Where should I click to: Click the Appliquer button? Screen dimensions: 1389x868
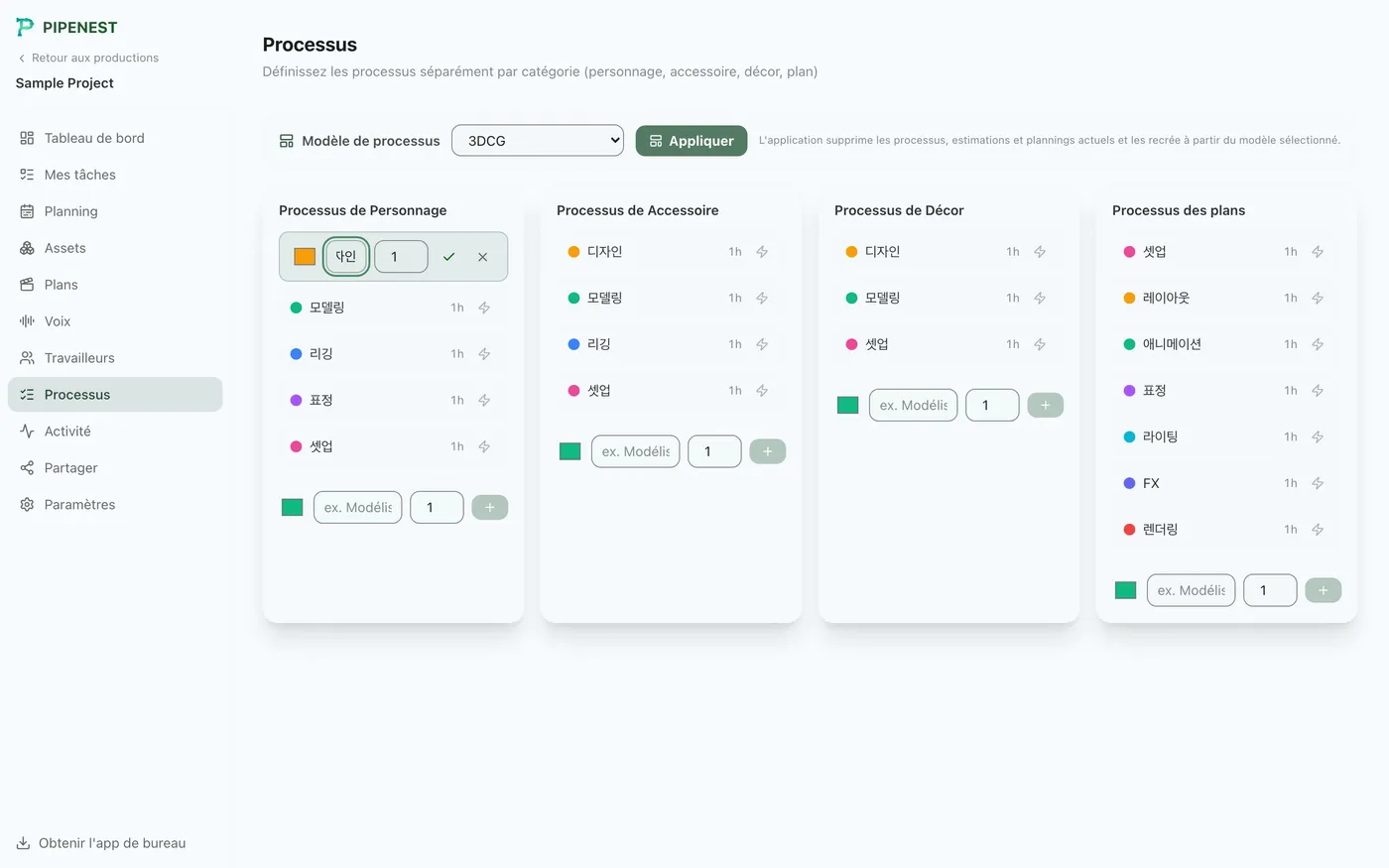(x=692, y=141)
